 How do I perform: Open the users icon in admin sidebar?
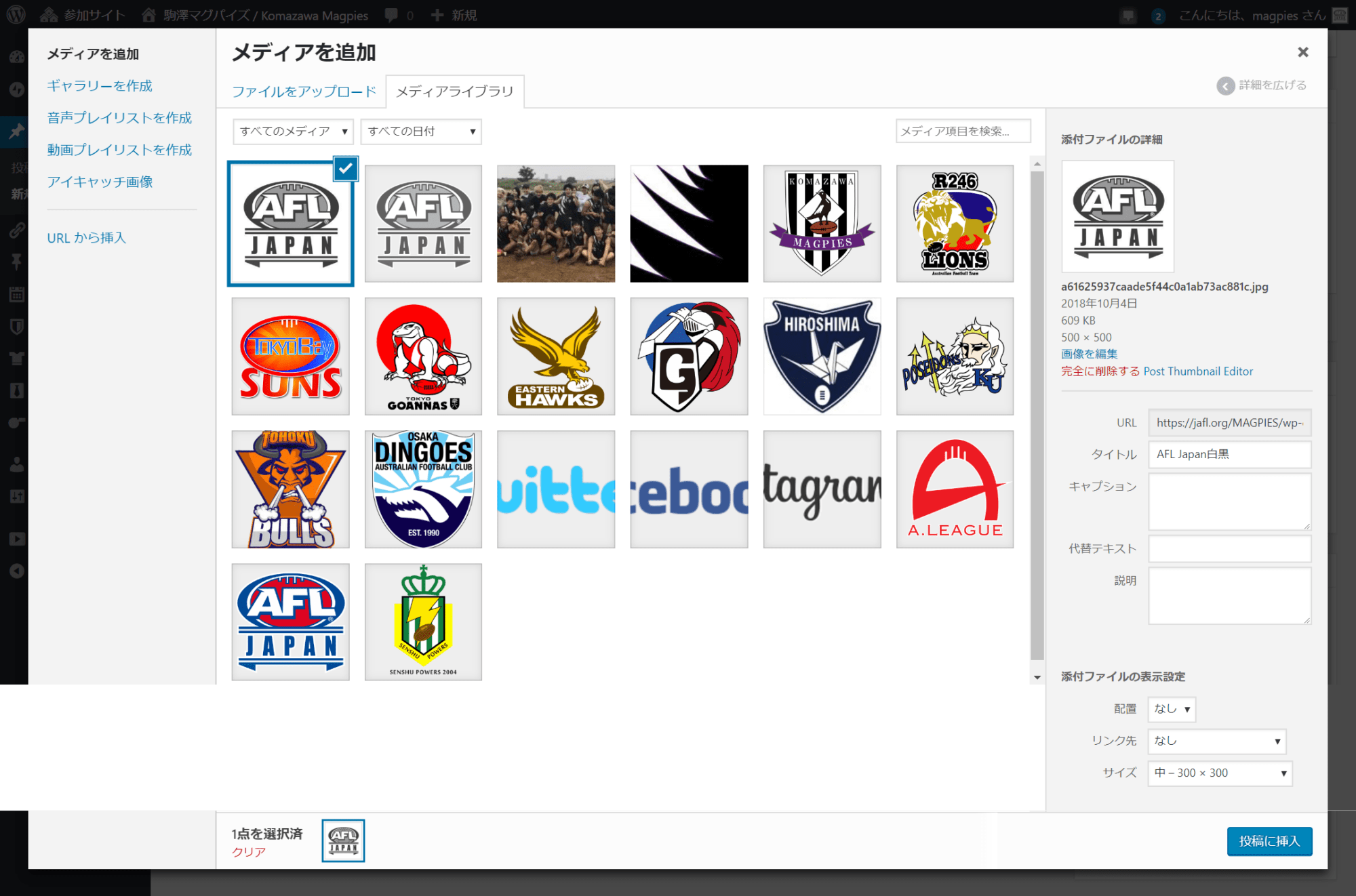click(16, 464)
